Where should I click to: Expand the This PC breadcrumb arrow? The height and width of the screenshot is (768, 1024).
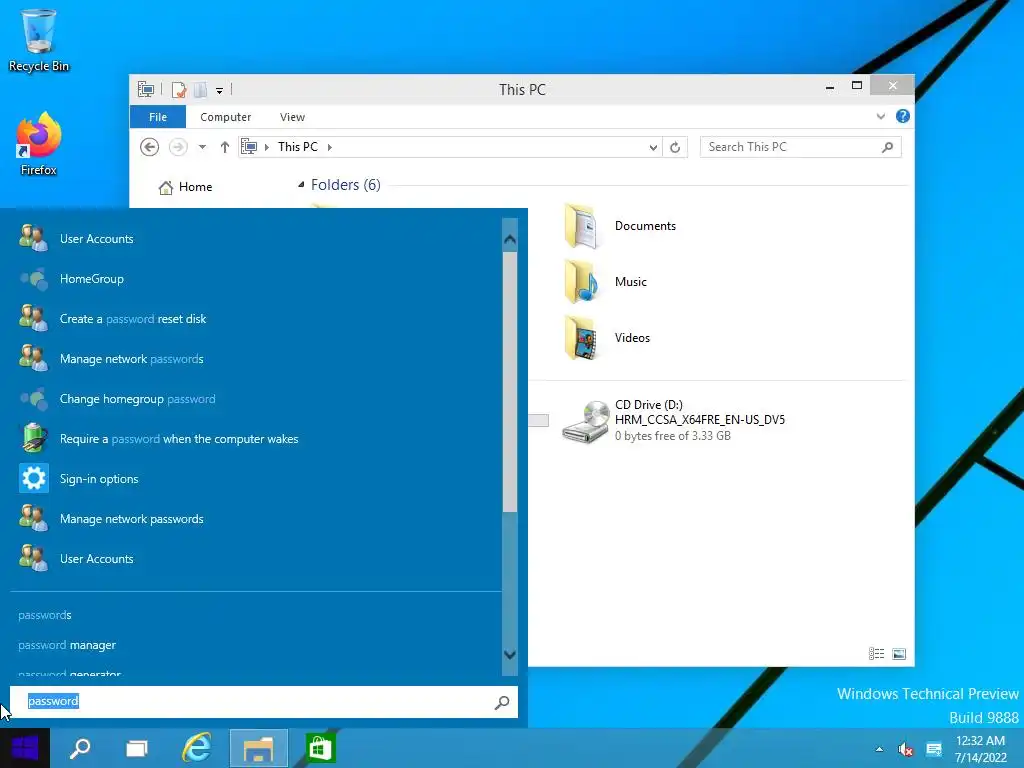(330, 147)
